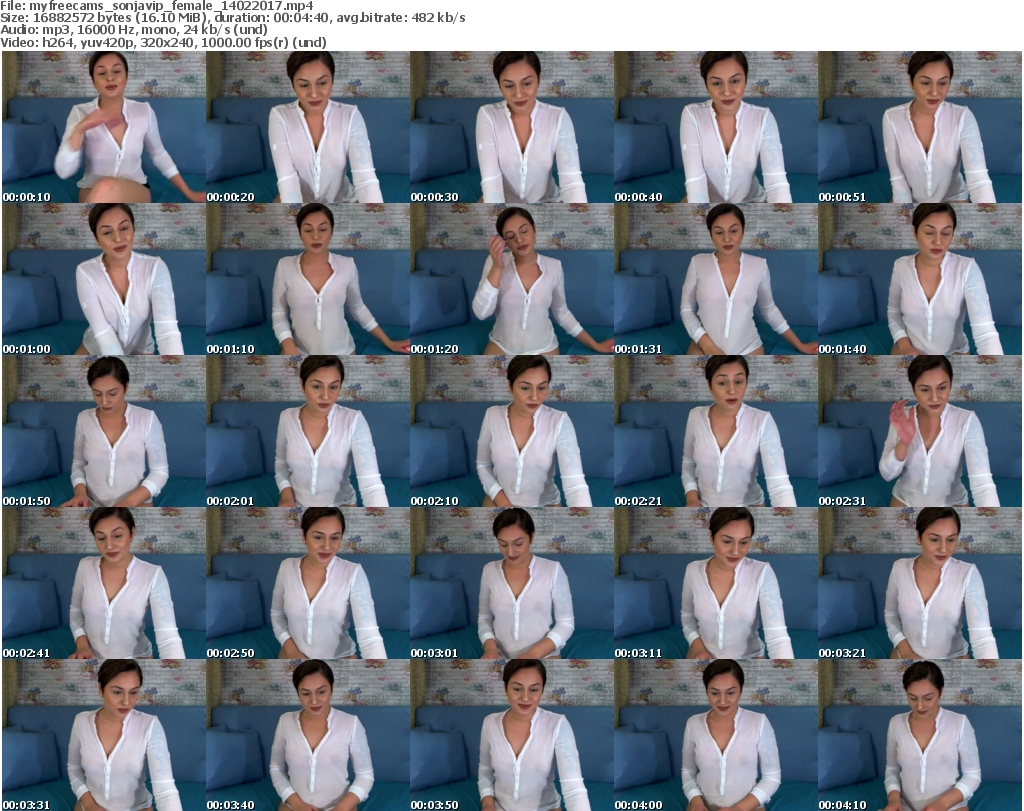View the frame marked 00:03:50
This screenshot has height=811, width=1024.
[x=512, y=735]
